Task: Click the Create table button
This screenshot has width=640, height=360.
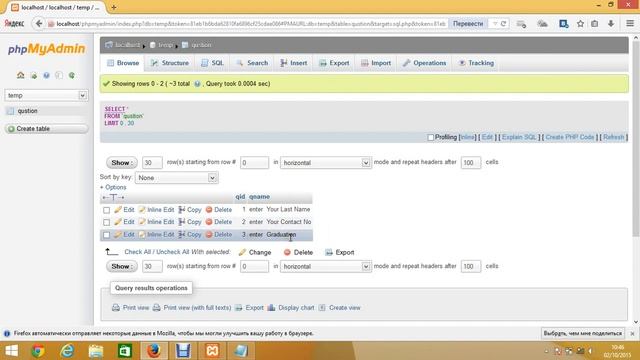Action: [46, 129]
